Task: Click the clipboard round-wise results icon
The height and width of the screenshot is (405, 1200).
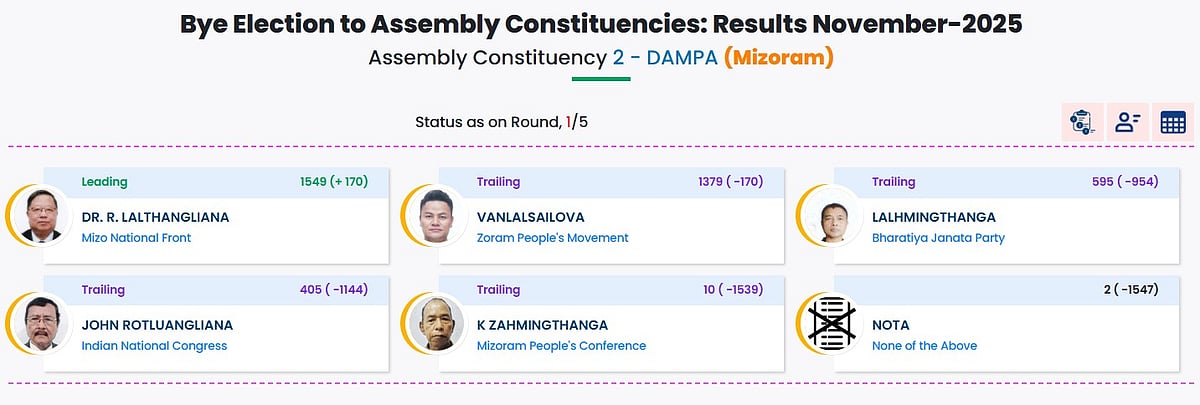Action: [1082, 122]
